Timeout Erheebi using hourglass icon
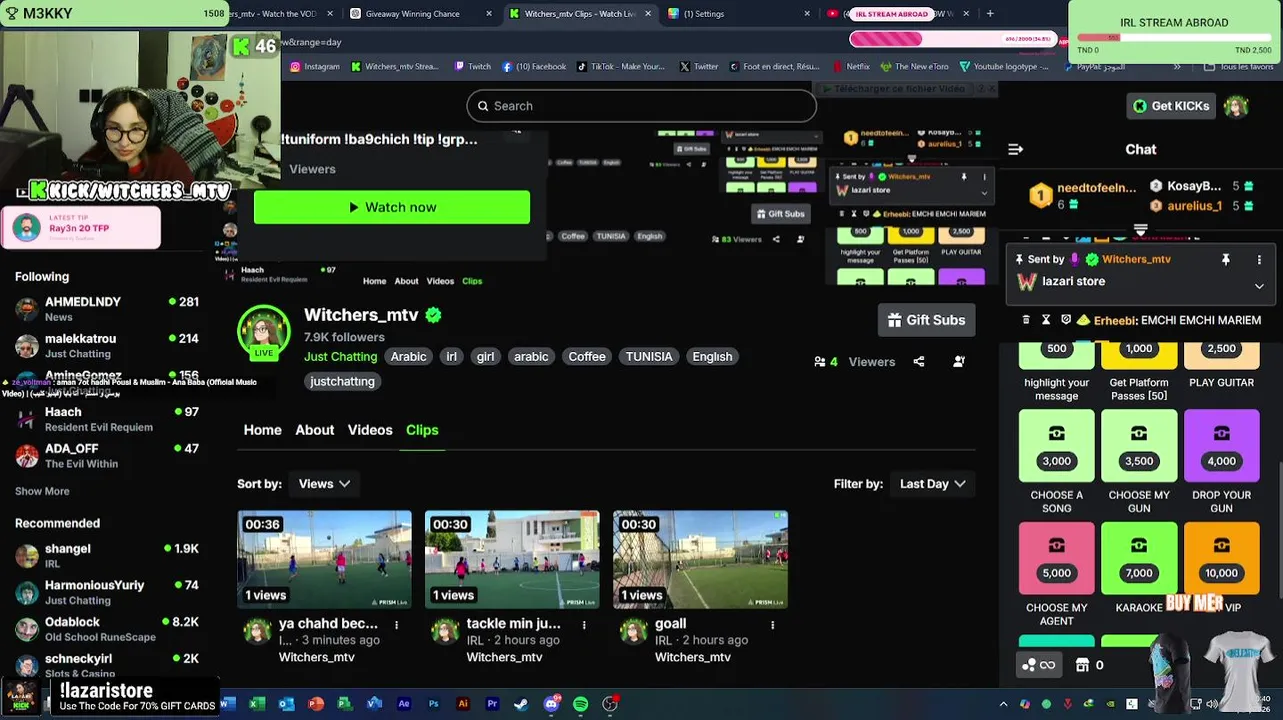1283x720 pixels. 1046,320
